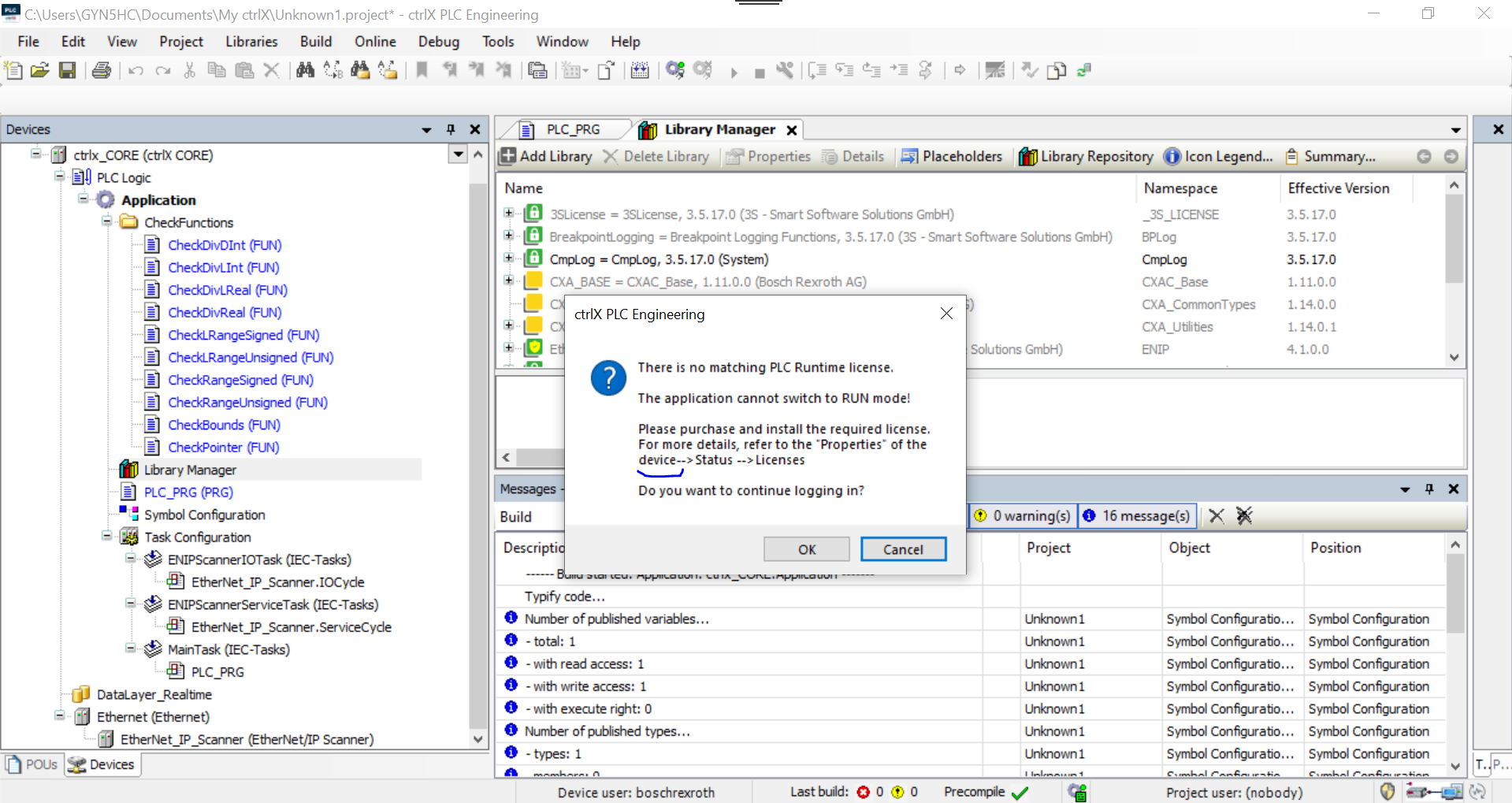This screenshot has height=803, width=1512.
Task: Expand the CmpLog library entry
Action: (509, 258)
